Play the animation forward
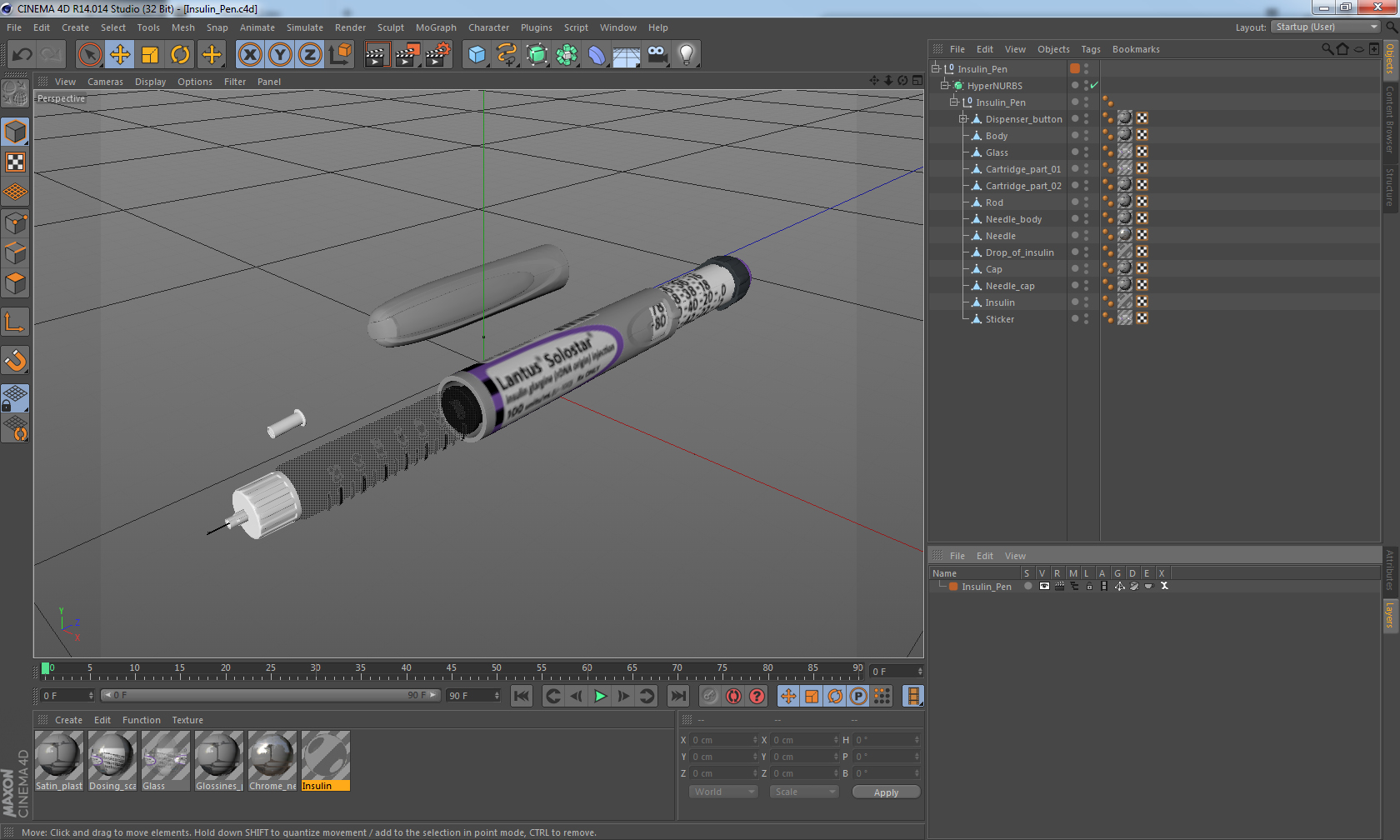1400x840 pixels. [x=600, y=696]
